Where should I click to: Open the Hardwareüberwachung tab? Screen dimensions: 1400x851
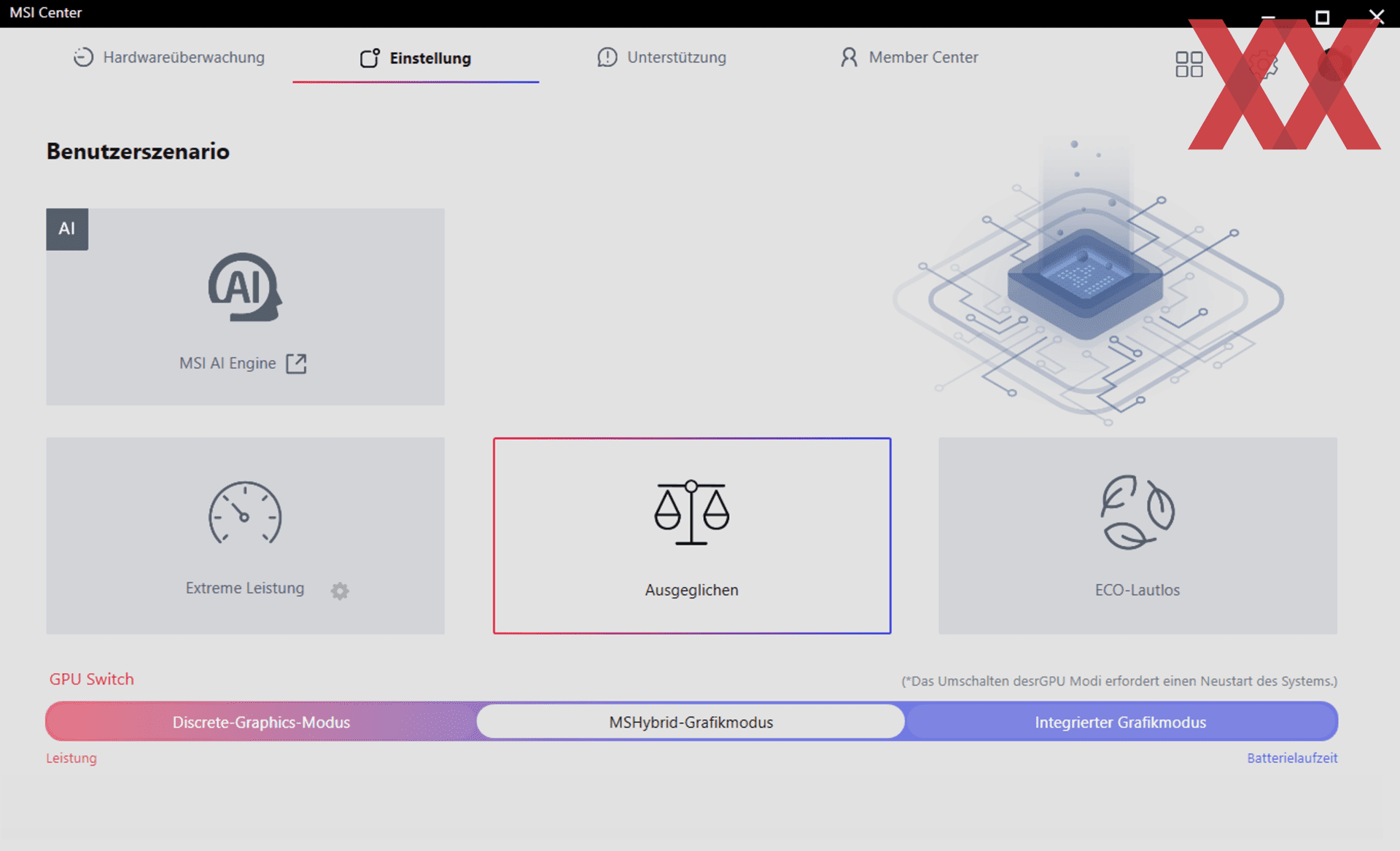pos(168,57)
